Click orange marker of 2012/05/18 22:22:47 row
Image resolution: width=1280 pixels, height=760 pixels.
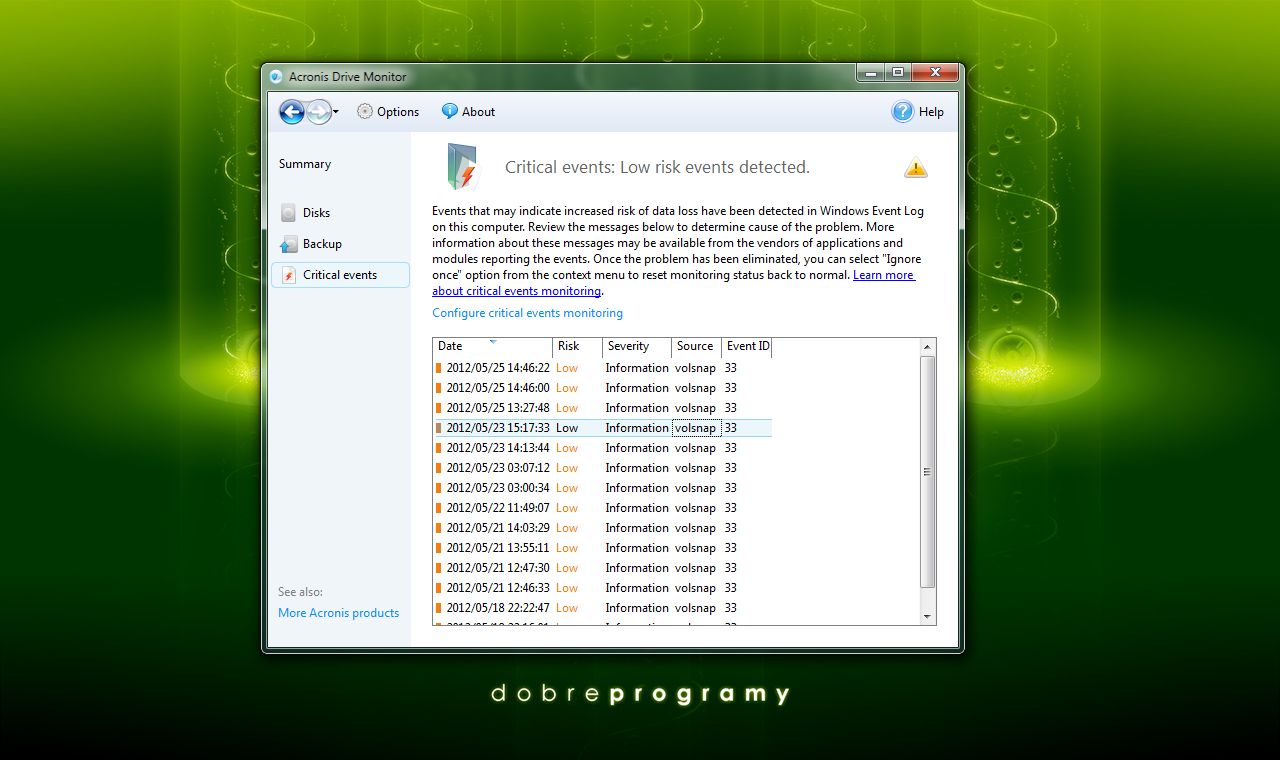tap(439, 608)
